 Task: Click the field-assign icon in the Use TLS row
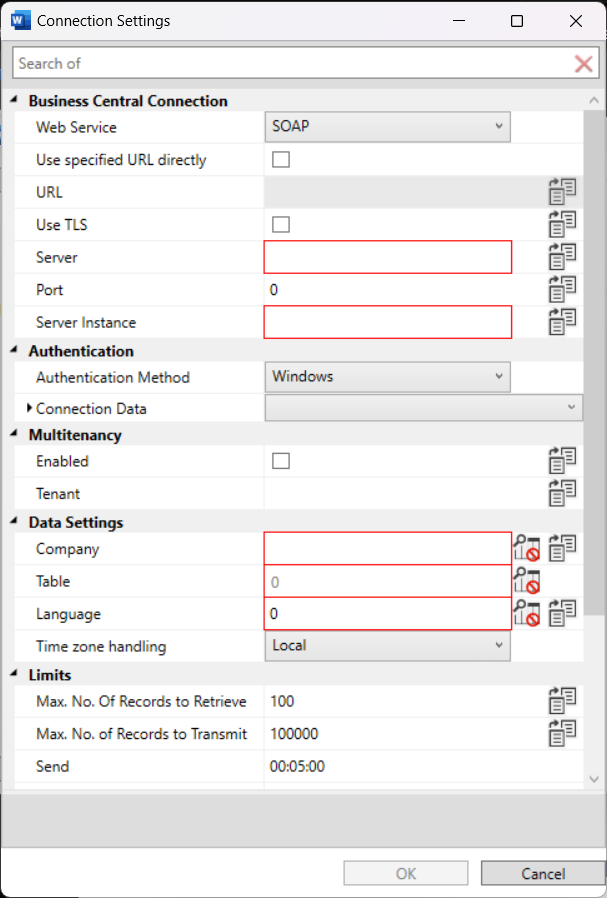(x=562, y=224)
